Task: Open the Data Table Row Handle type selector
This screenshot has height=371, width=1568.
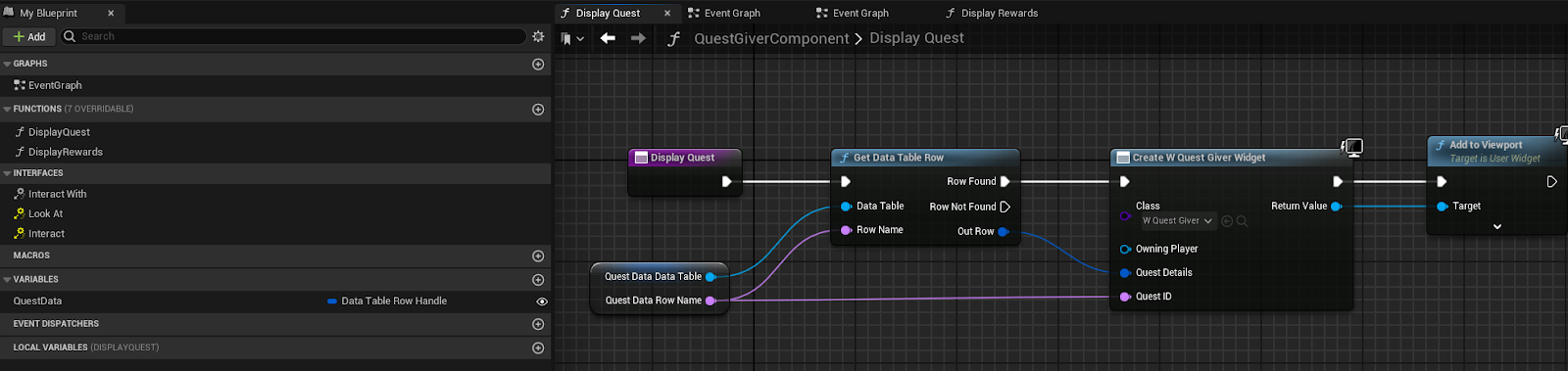Action: pyautogui.click(x=387, y=301)
